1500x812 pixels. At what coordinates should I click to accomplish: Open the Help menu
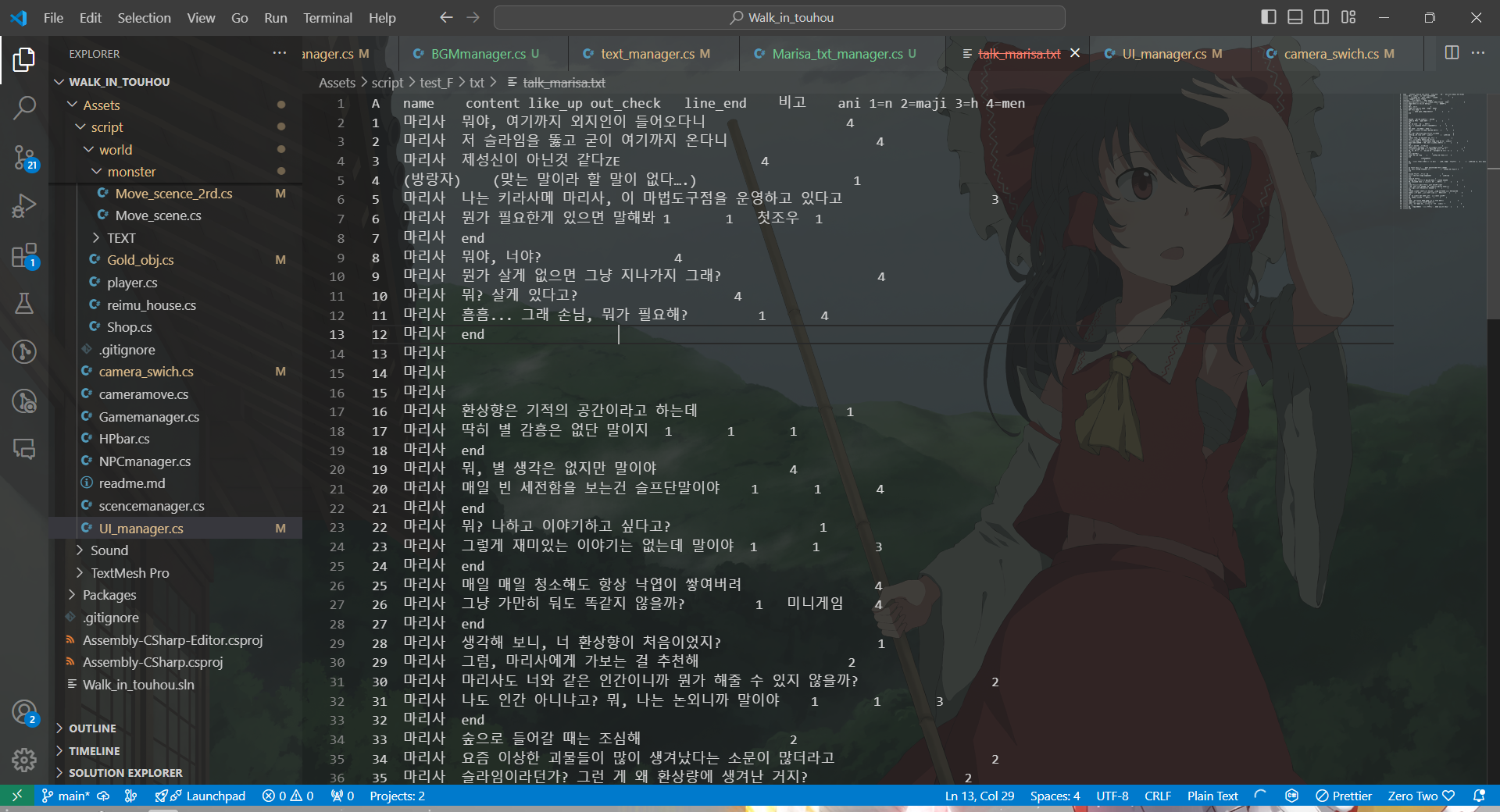pos(382,17)
